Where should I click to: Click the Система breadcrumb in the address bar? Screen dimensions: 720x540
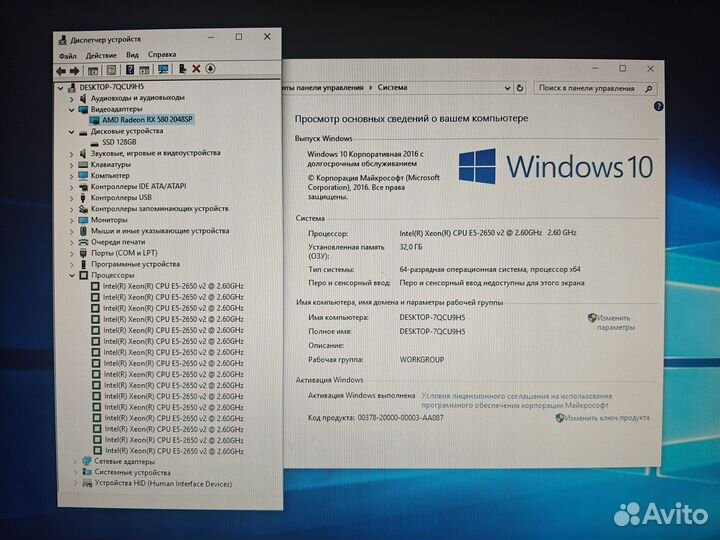click(392, 87)
